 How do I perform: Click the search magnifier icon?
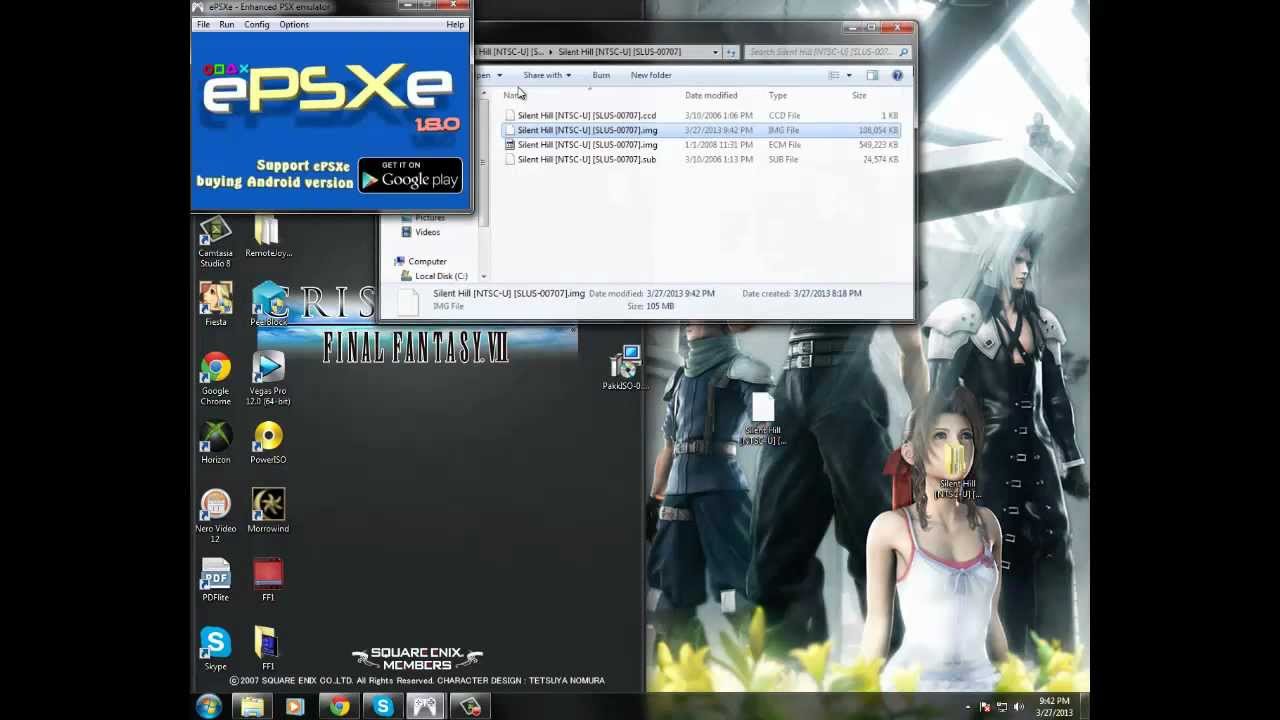tap(904, 52)
